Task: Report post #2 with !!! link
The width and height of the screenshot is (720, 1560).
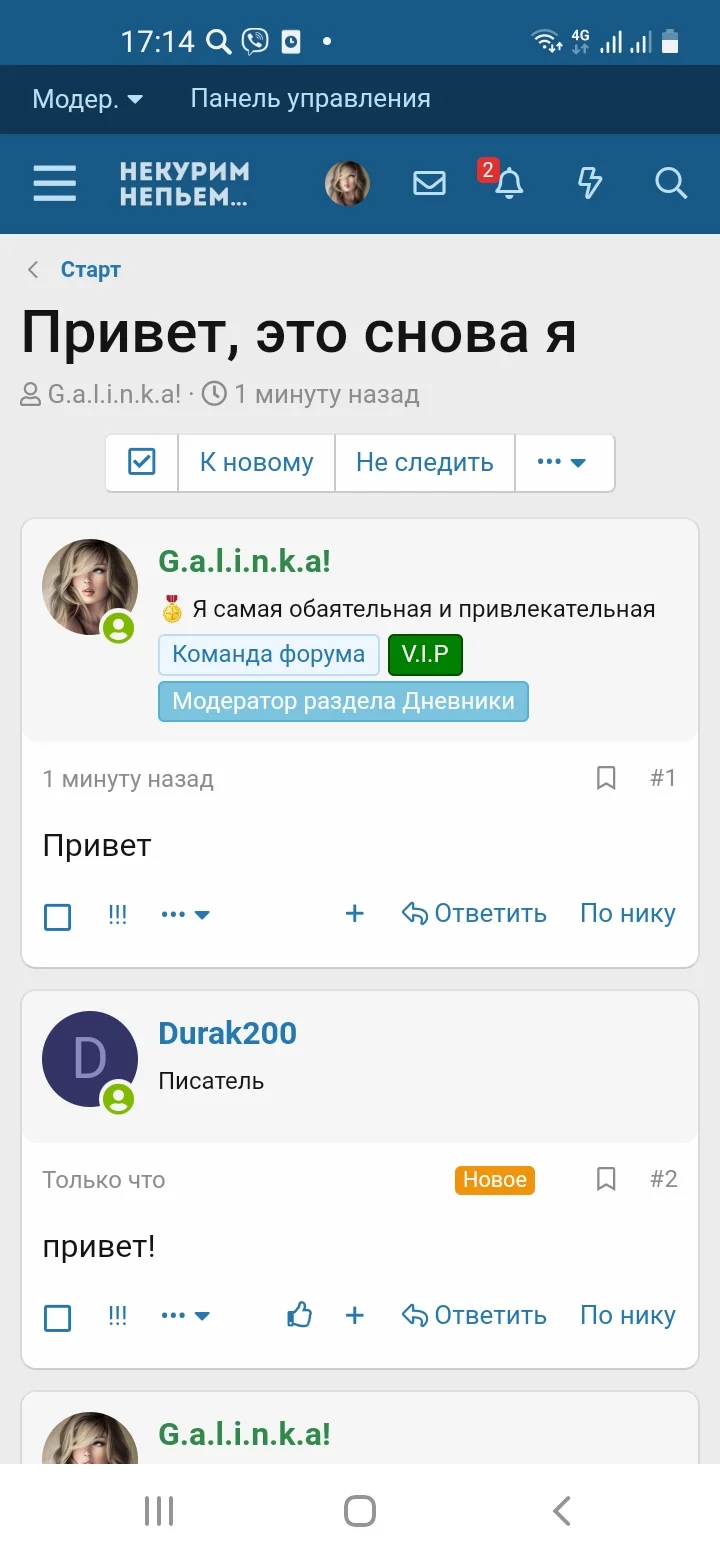Action: [x=118, y=1316]
